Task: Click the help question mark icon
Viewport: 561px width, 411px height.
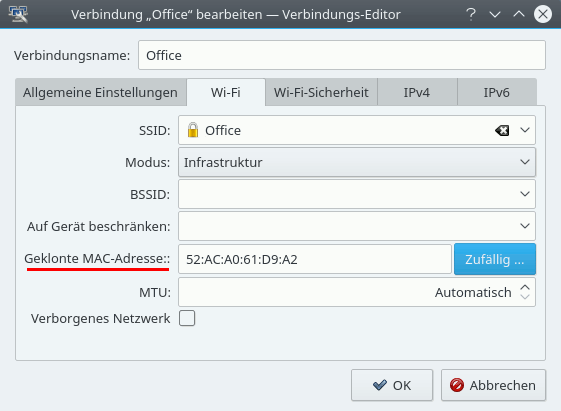Action: [471, 14]
